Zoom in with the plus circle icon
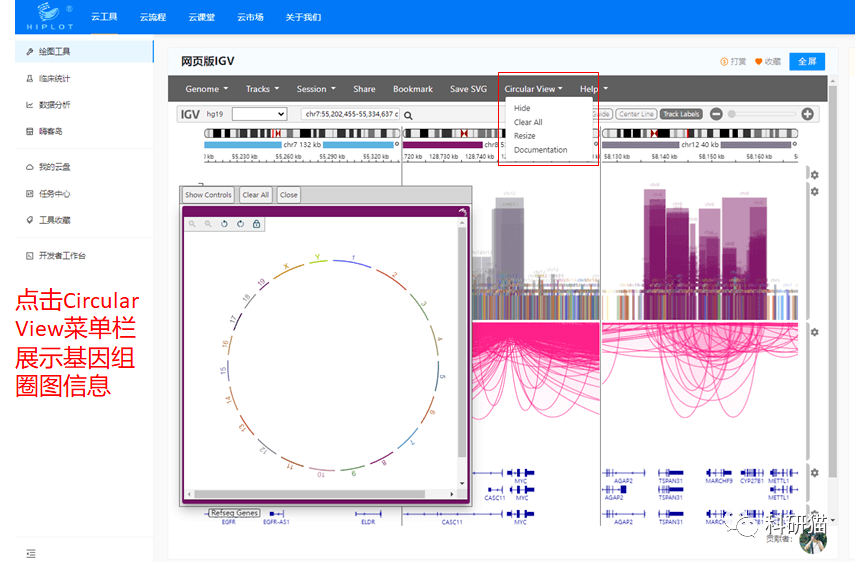This screenshot has height=562, width=855. tap(807, 114)
